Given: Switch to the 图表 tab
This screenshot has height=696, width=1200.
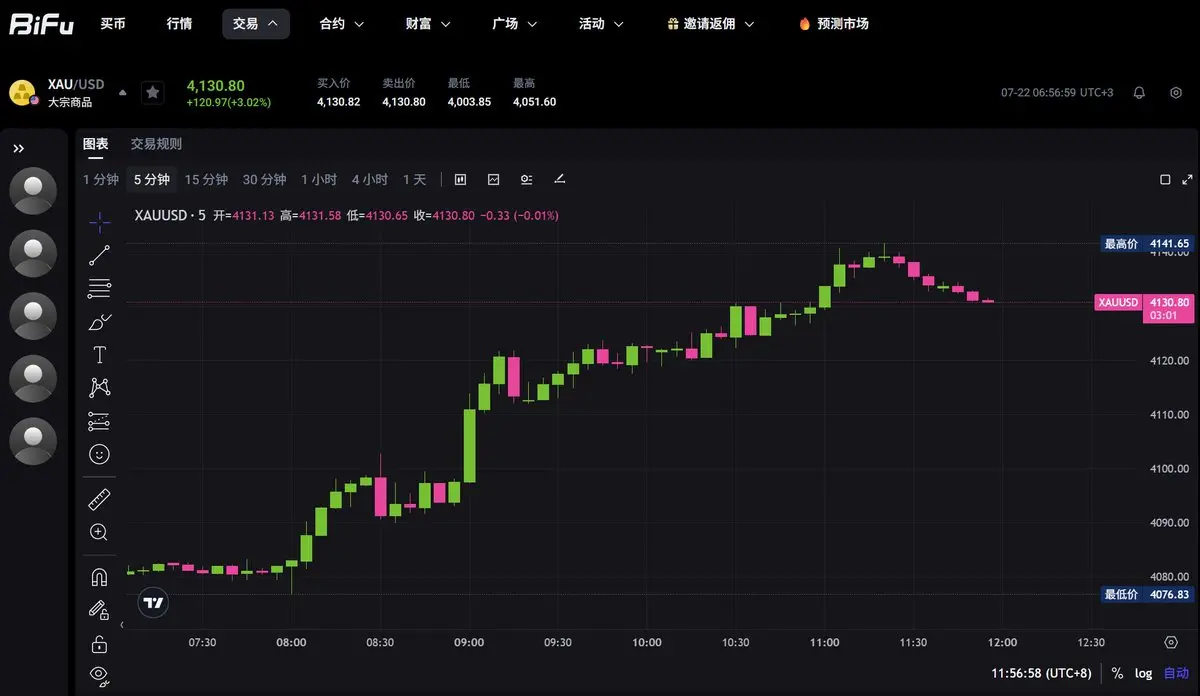Looking at the screenshot, I should 95,144.
